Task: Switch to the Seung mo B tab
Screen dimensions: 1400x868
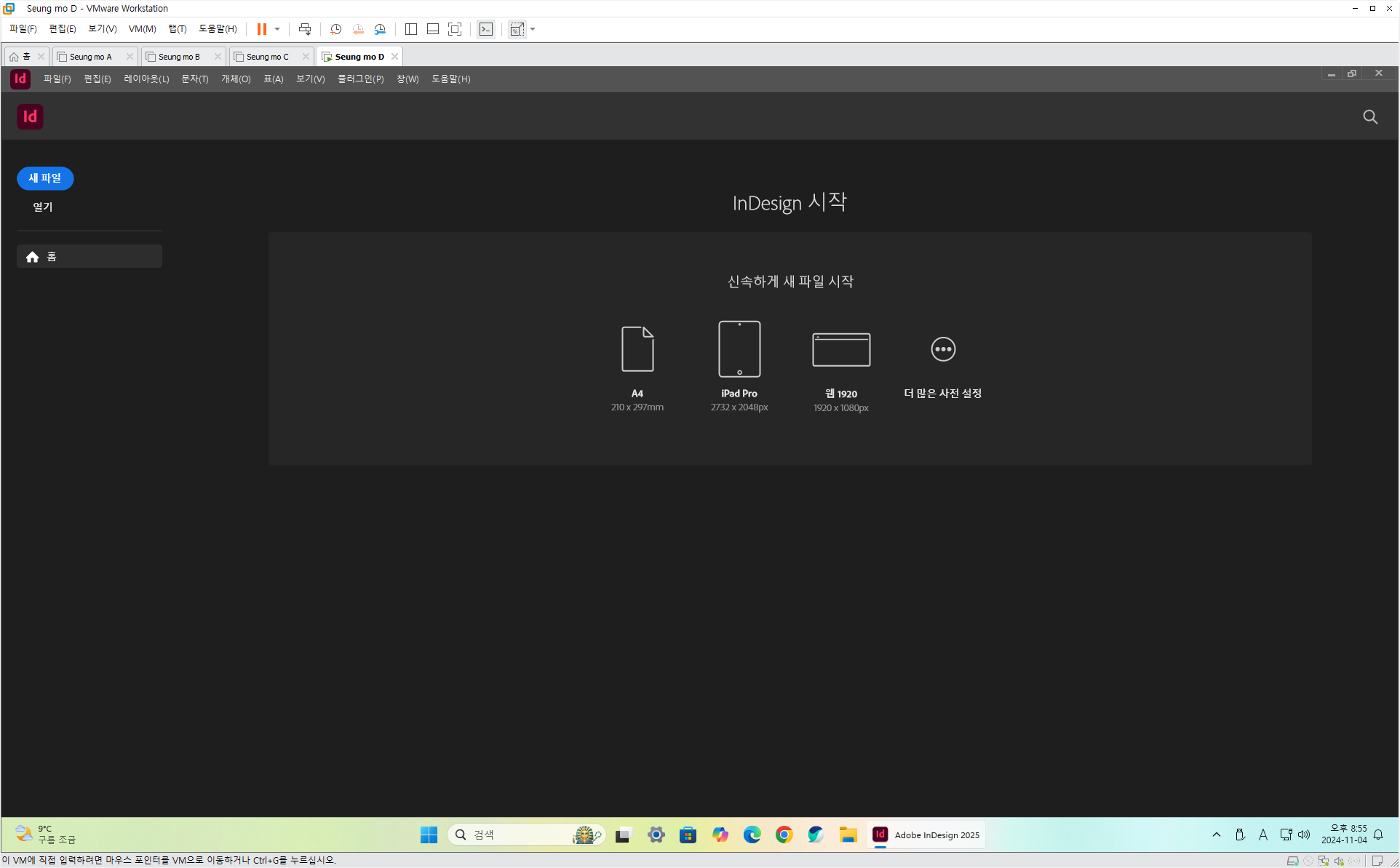Action: (179, 57)
